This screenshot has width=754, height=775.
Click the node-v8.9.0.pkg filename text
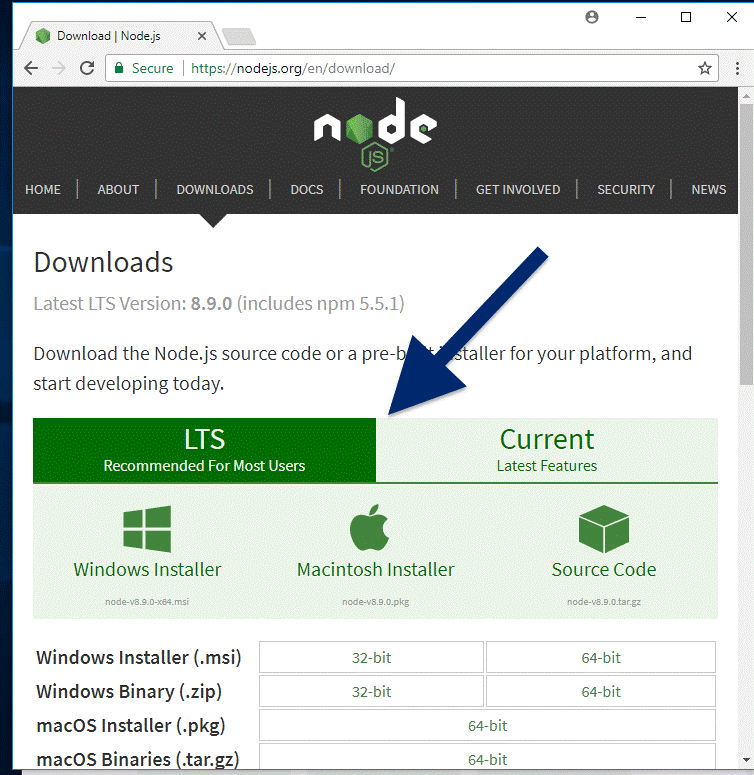click(376, 602)
